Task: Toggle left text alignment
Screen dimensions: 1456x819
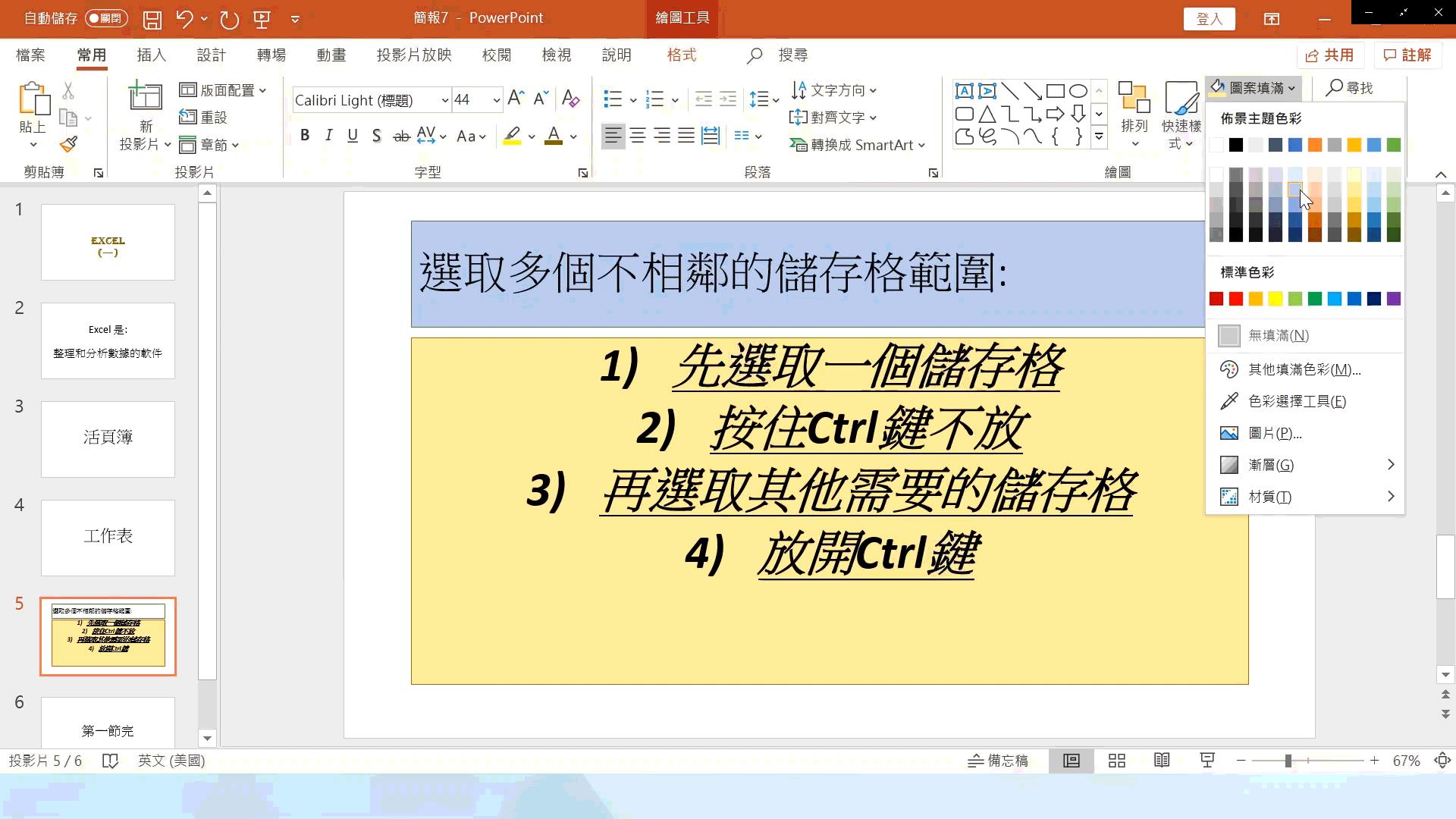Action: point(613,136)
